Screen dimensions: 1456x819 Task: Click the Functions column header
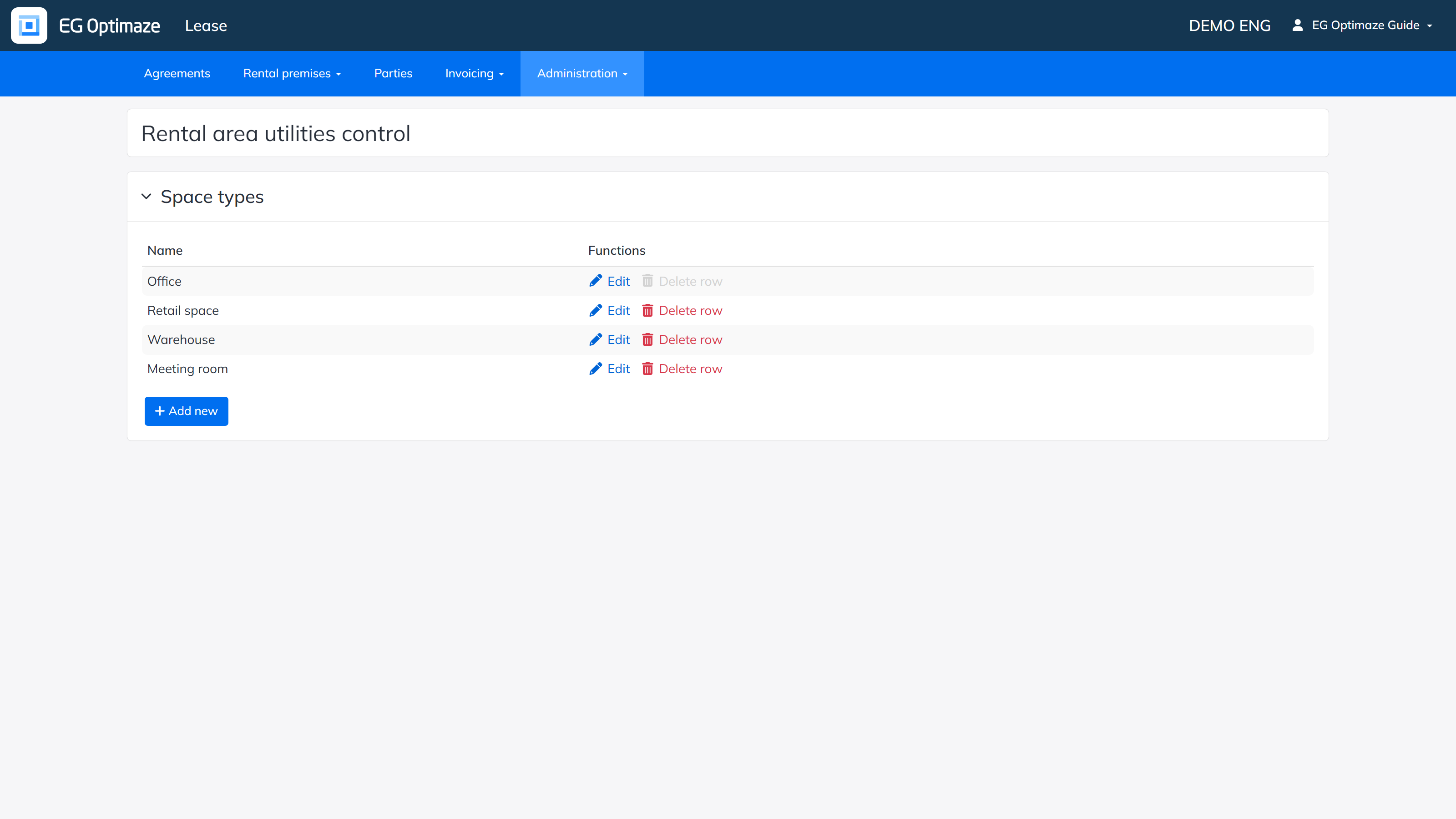tap(617, 250)
